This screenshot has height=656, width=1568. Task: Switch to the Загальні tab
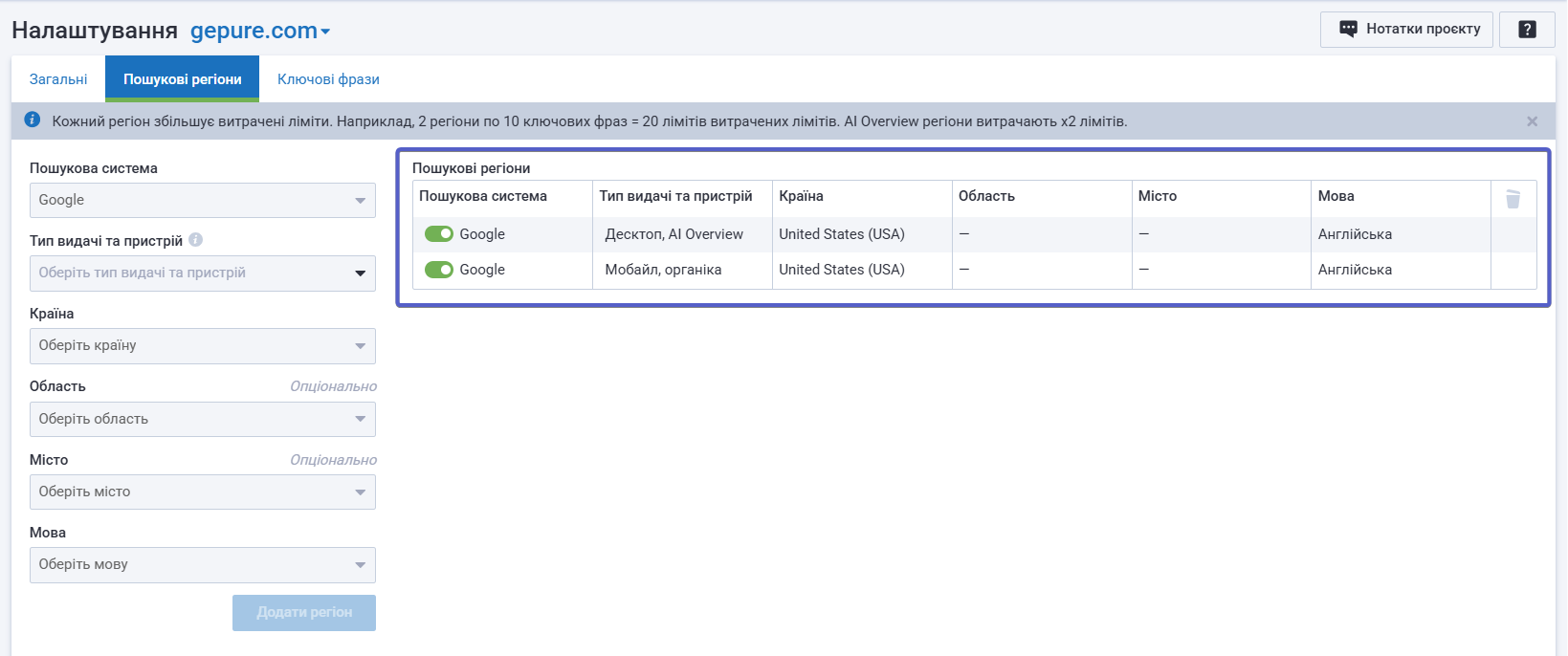(58, 79)
